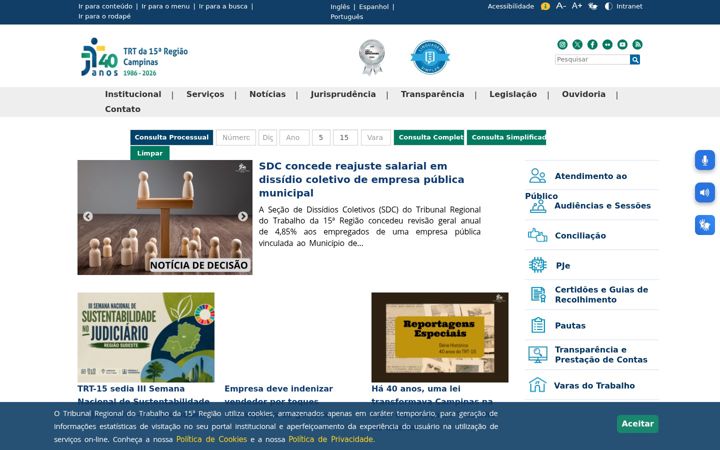Open the Transparência menu

tap(433, 94)
